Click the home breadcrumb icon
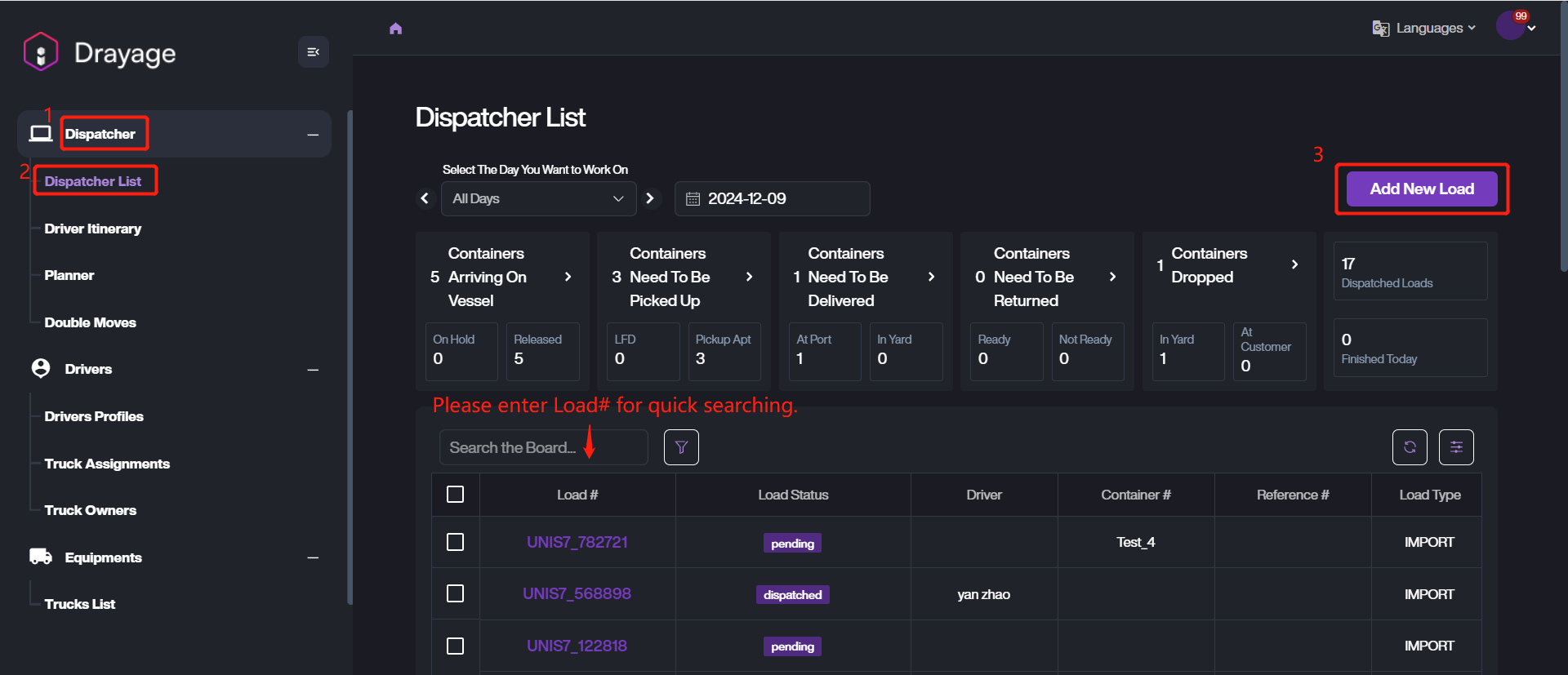 click(x=396, y=29)
